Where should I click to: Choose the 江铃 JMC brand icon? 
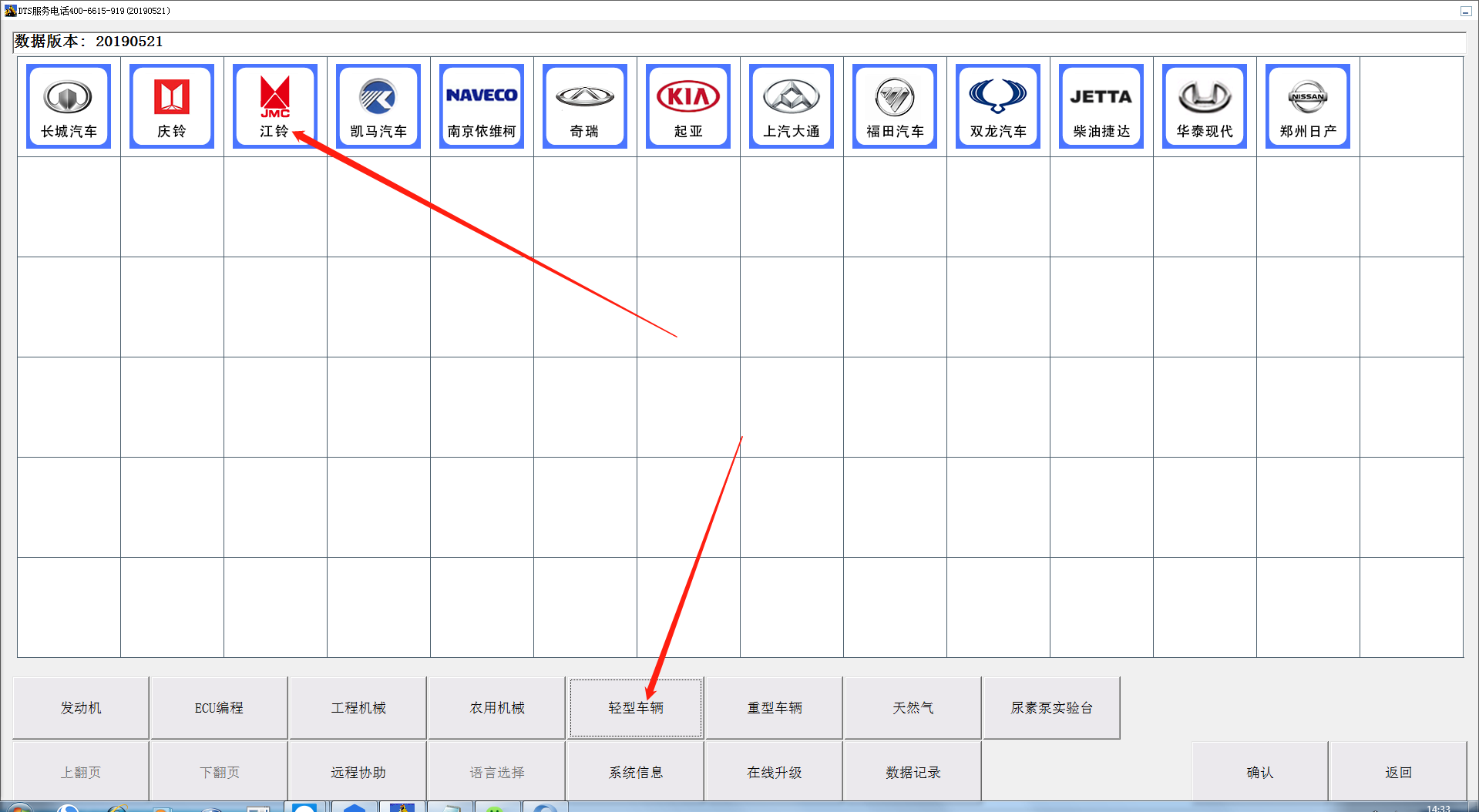275,106
